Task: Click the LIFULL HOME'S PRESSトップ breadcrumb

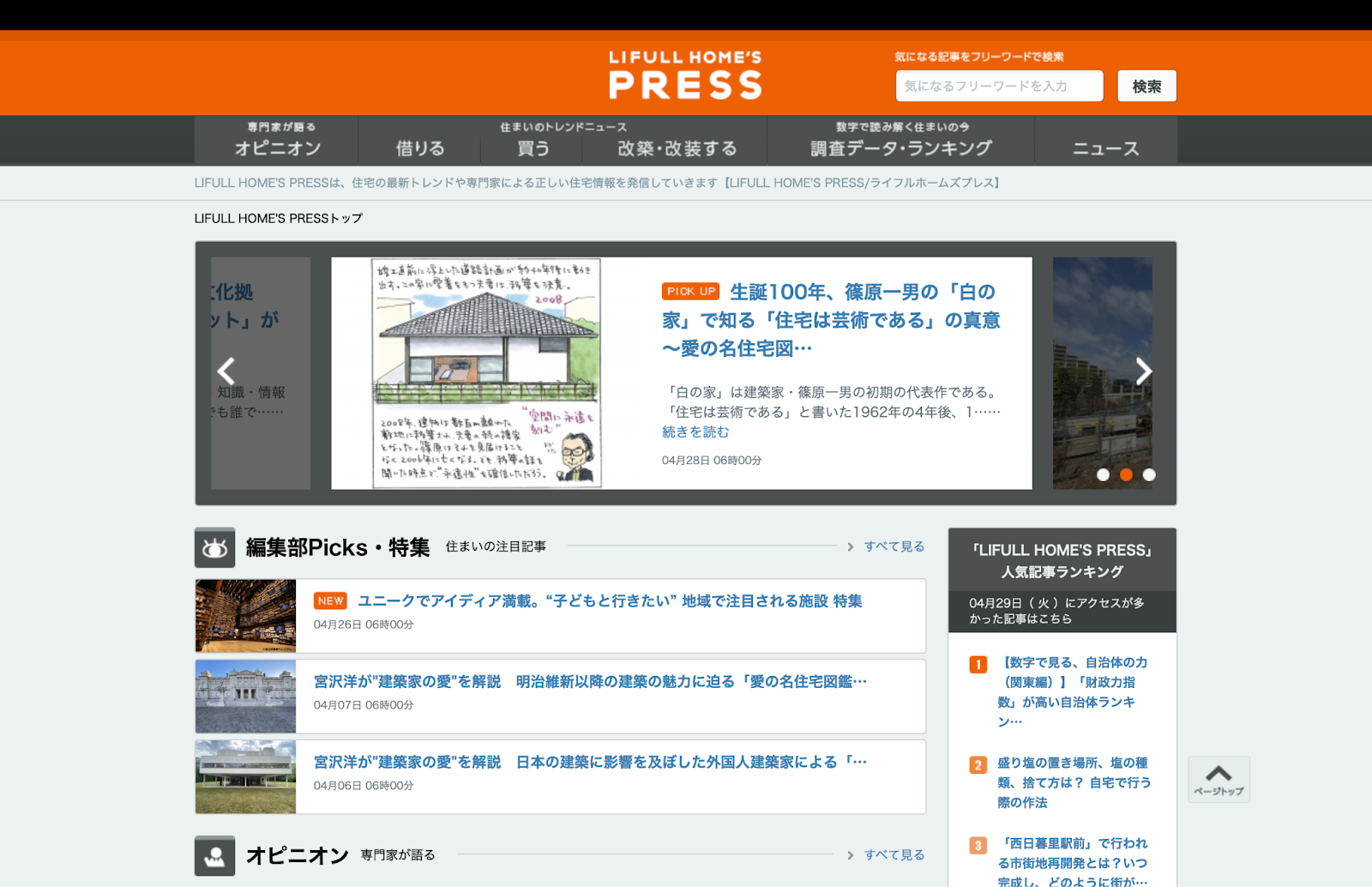Action: pos(279,218)
